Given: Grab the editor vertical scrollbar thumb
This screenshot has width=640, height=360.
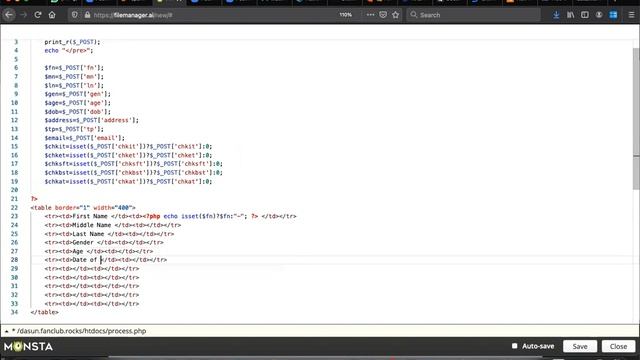Looking at the screenshot, I should tap(636, 118).
